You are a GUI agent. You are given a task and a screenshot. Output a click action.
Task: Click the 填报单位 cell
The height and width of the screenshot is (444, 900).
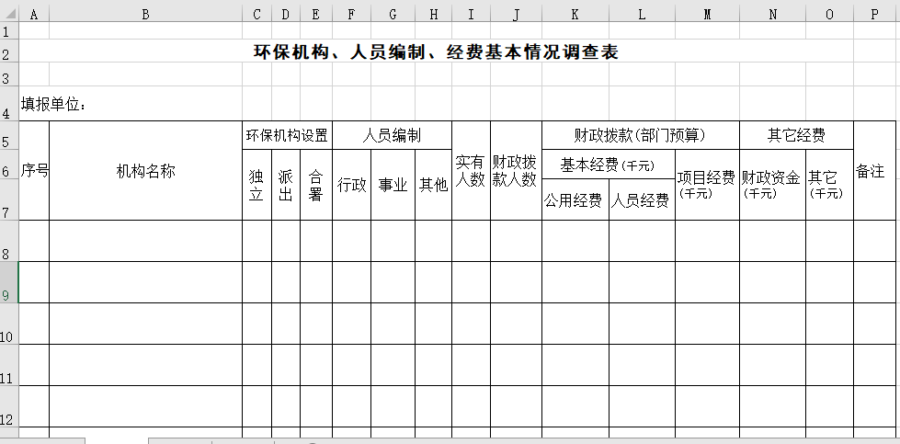(55, 103)
